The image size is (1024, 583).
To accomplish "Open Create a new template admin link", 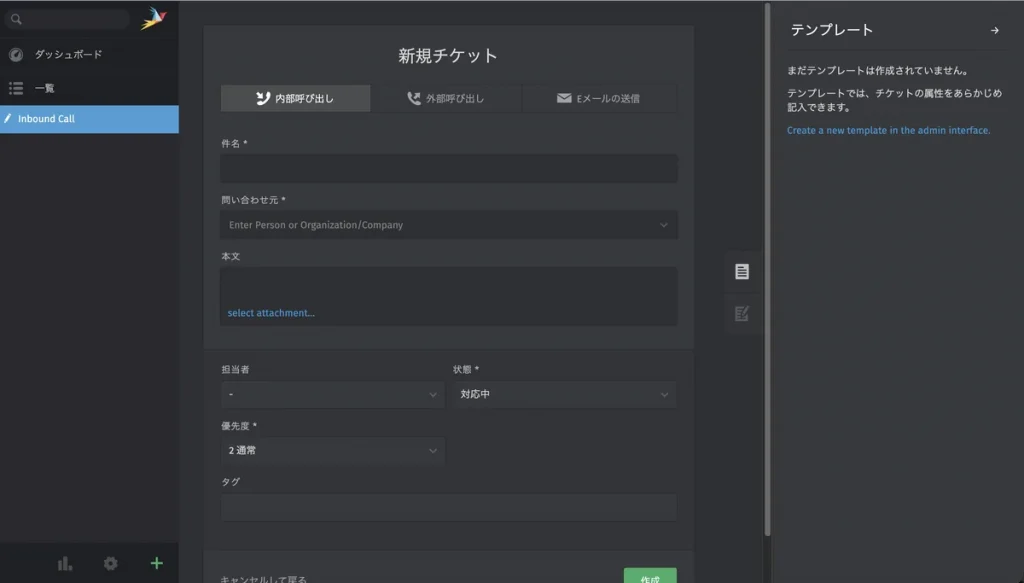I will coord(888,131).
